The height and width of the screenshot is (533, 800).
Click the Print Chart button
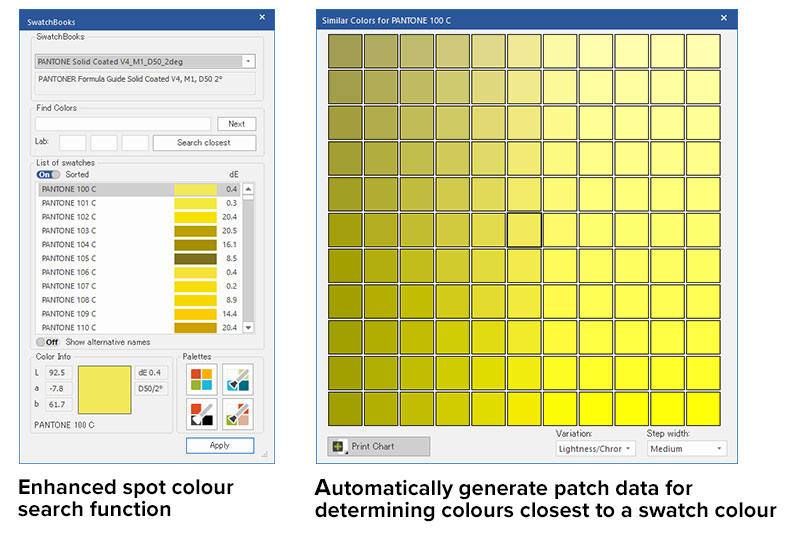379,446
